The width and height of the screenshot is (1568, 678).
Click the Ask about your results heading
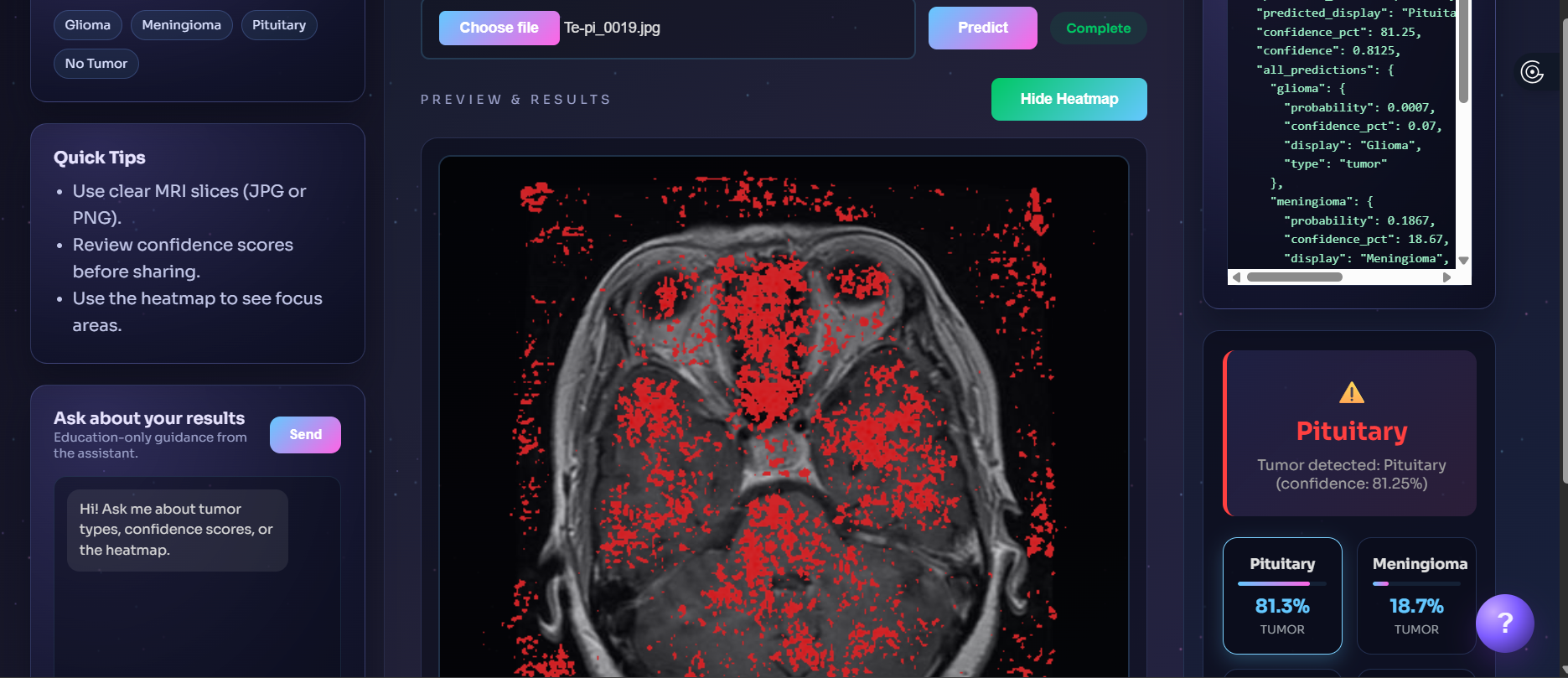149,418
